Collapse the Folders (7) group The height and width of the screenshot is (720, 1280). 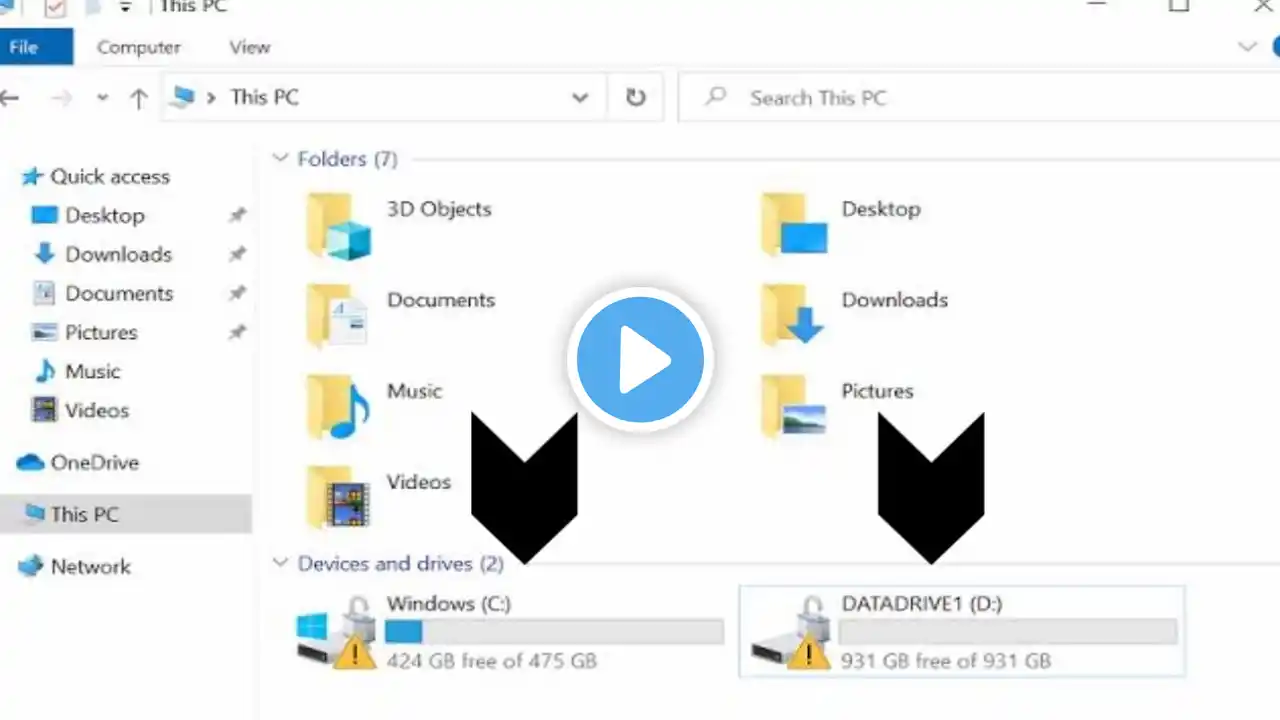click(x=280, y=159)
